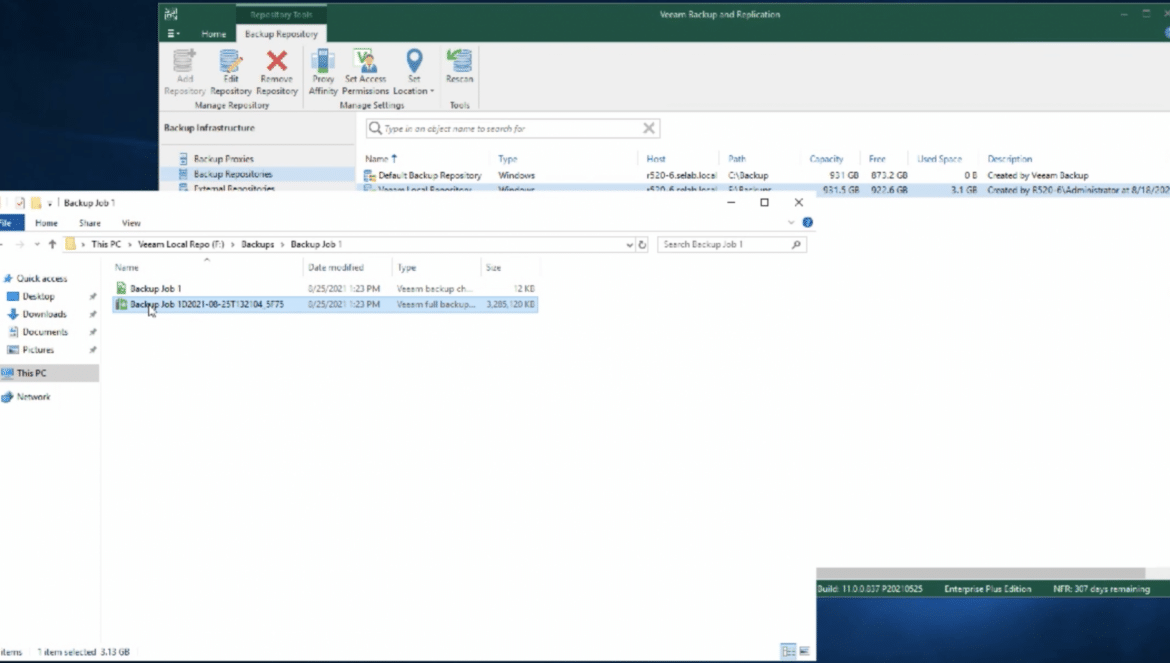
Task: Open Explorer Share ribbon tab
Action: tap(90, 223)
